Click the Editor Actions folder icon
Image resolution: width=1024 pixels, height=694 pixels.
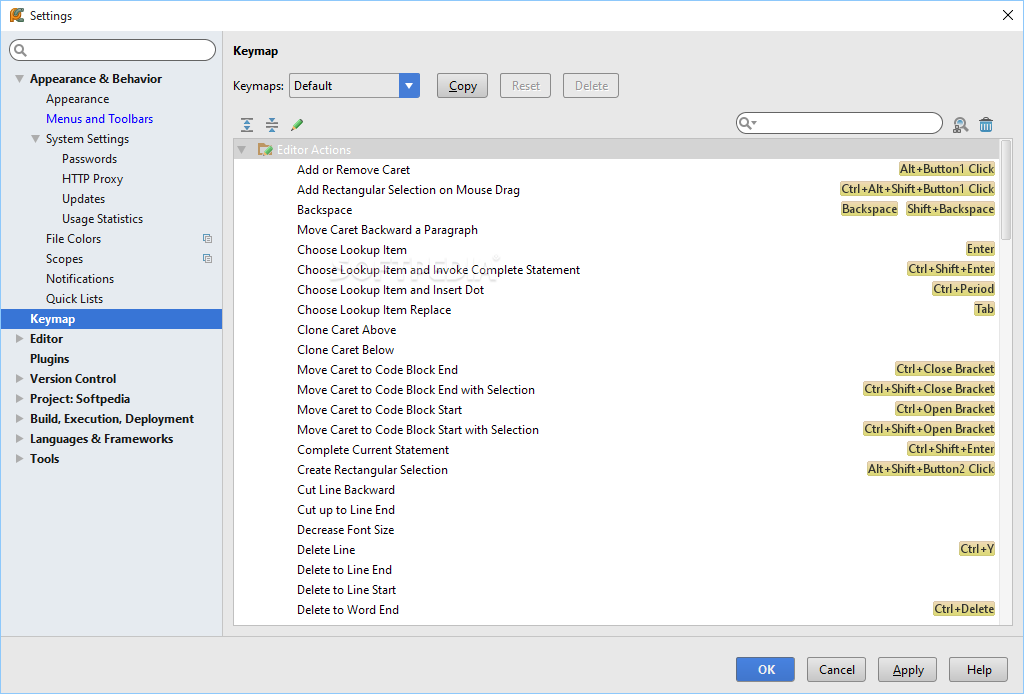click(264, 150)
